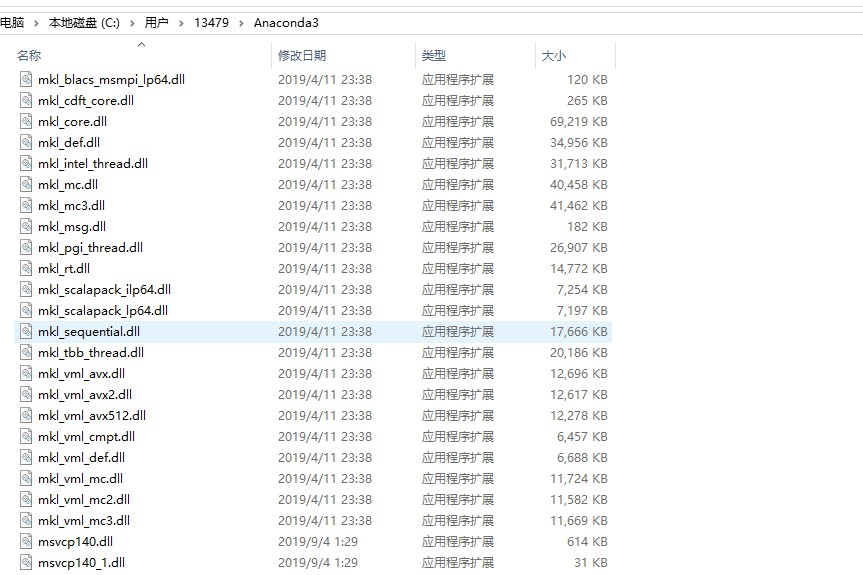
Task: Click the mkl_cdft_core.dll file icon
Action: 26,100
